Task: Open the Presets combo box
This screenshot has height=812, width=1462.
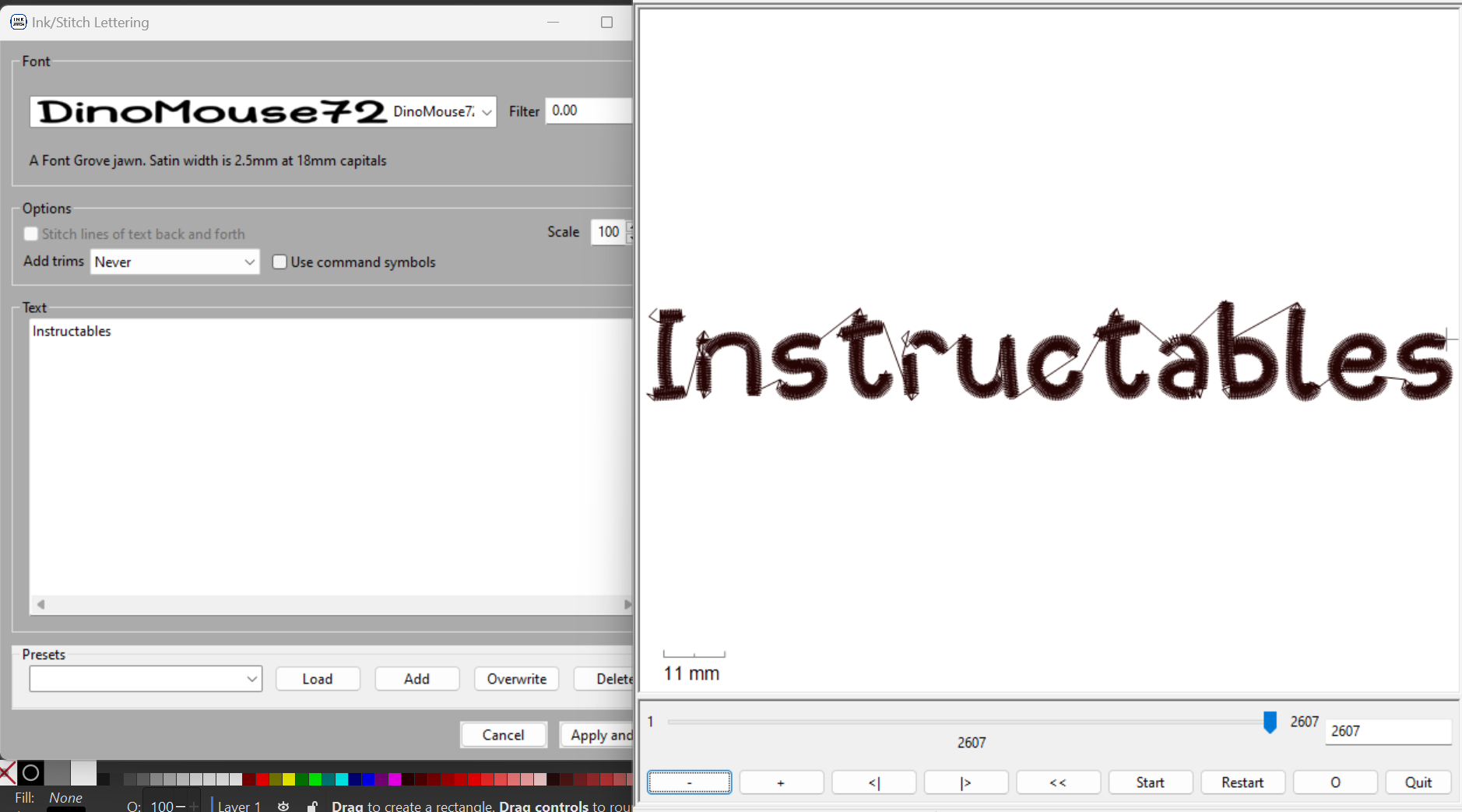Action: (146, 679)
